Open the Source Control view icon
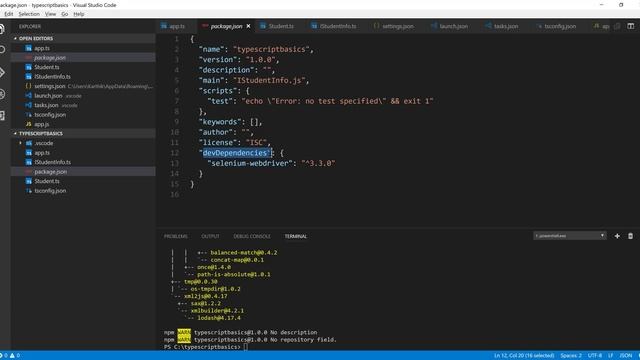The height and width of the screenshot is (360, 640). [x=2, y=73]
